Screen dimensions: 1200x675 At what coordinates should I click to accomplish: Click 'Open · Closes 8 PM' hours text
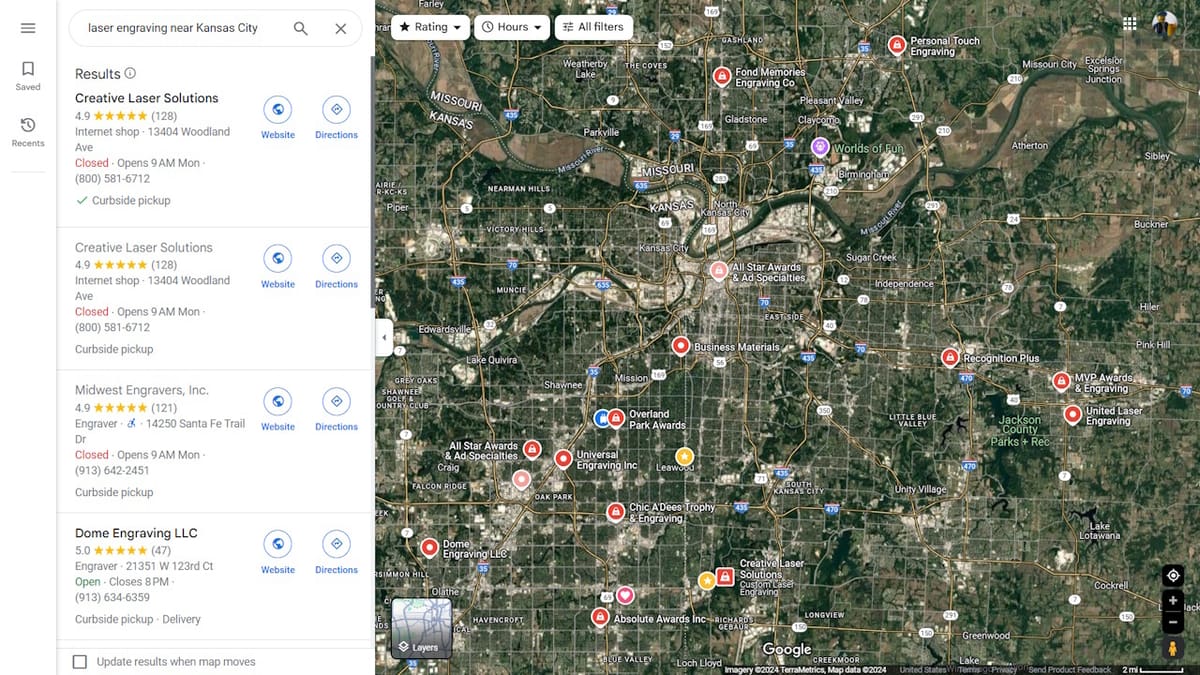point(124,581)
